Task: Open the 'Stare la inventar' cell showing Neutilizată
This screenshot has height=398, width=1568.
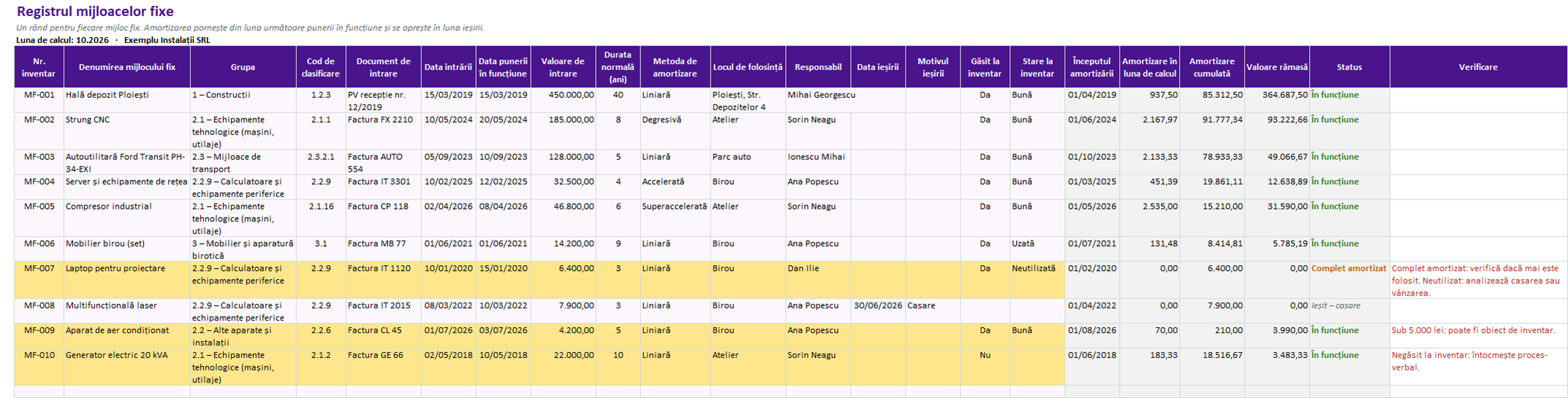Action: [x=1037, y=280]
